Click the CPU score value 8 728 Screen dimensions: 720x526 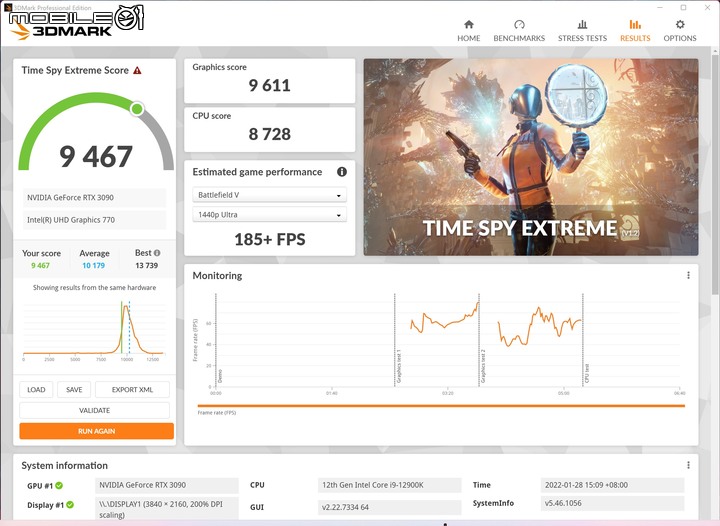pyautogui.click(x=270, y=134)
